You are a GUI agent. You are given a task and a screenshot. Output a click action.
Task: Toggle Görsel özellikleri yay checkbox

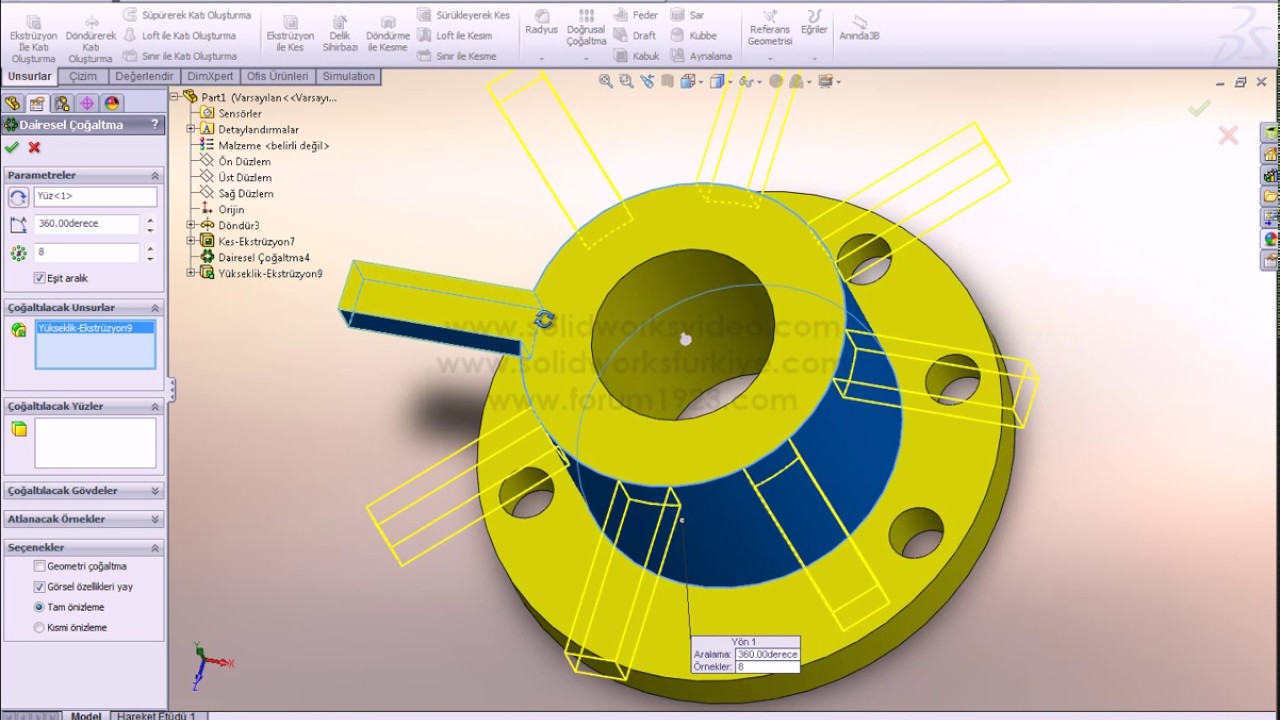39,587
